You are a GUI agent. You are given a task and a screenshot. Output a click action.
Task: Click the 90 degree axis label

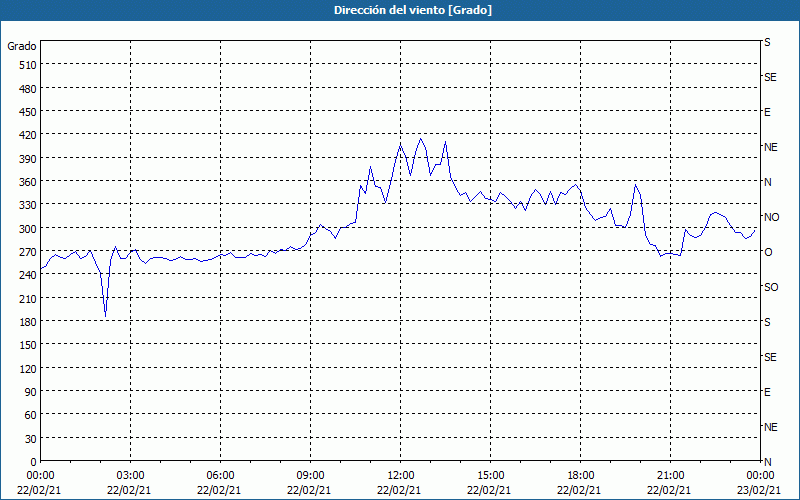point(31,392)
